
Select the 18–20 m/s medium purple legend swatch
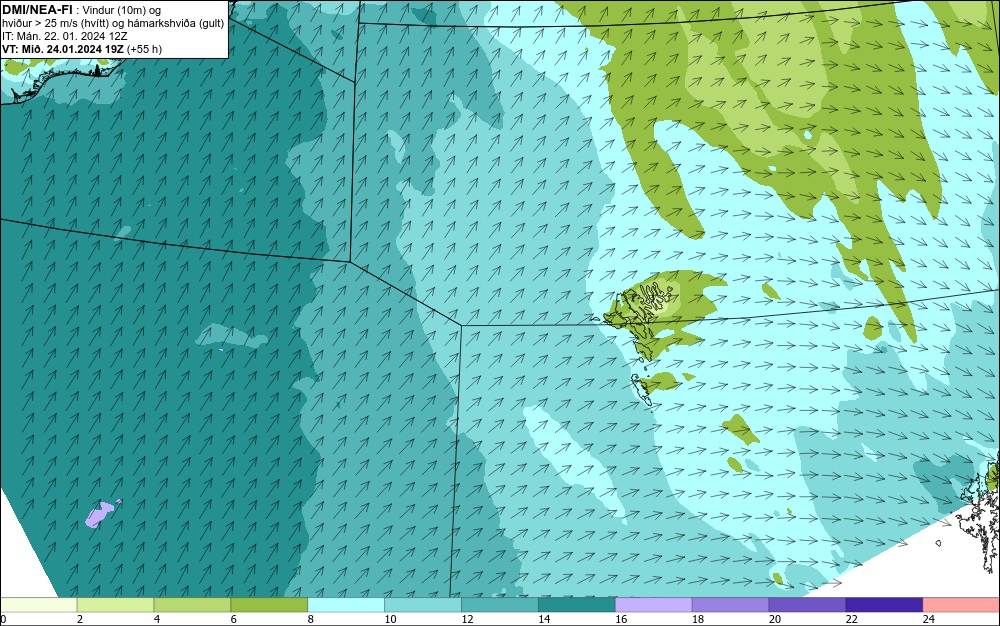pyautogui.click(x=730, y=605)
